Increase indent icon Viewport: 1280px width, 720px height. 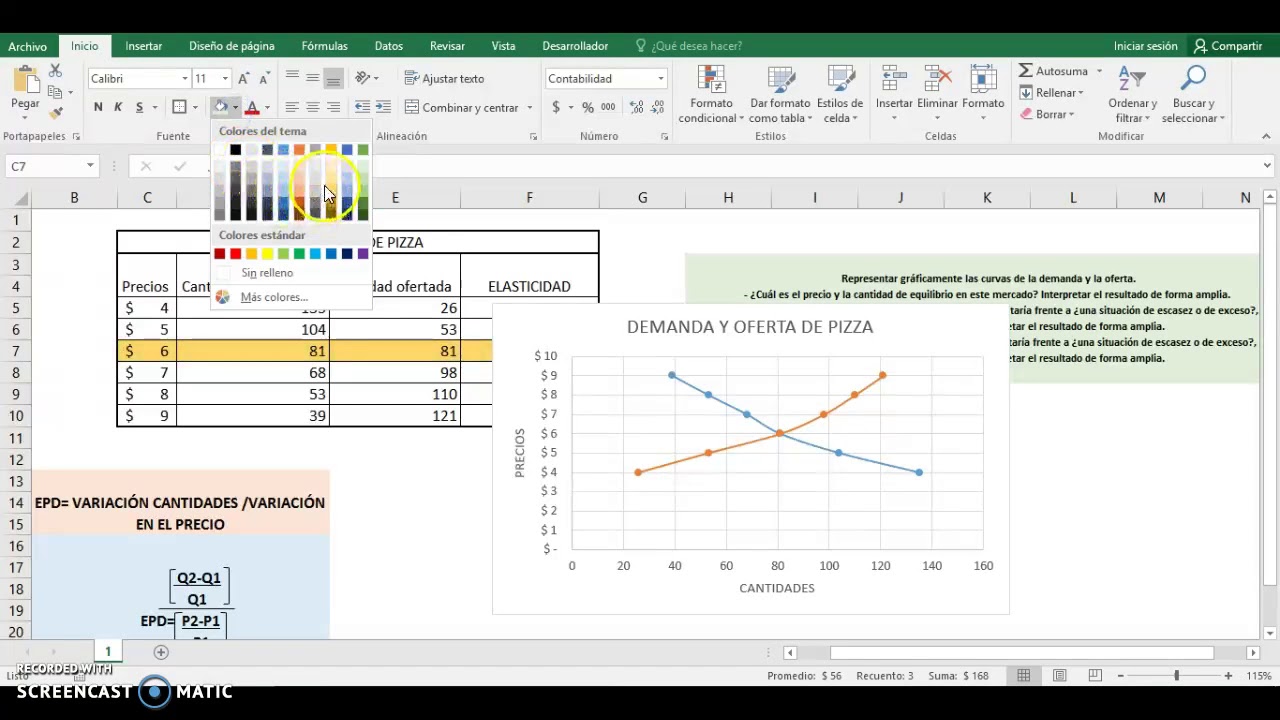click(383, 107)
